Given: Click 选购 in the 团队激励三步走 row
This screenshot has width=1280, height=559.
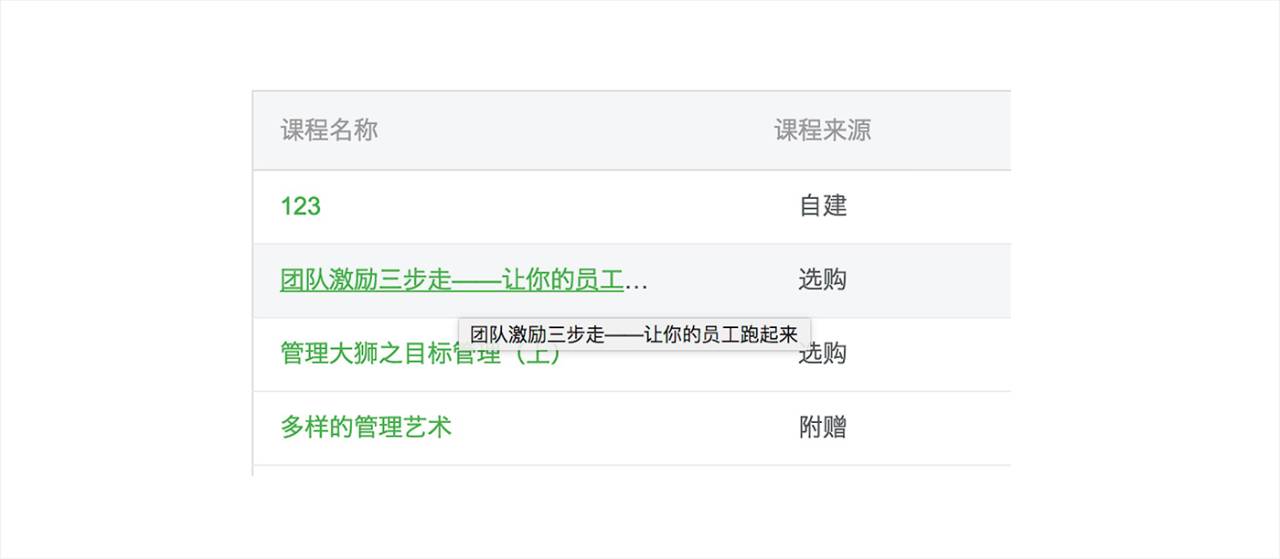Looking at the screenshot, I should click(x=822, y=280).
